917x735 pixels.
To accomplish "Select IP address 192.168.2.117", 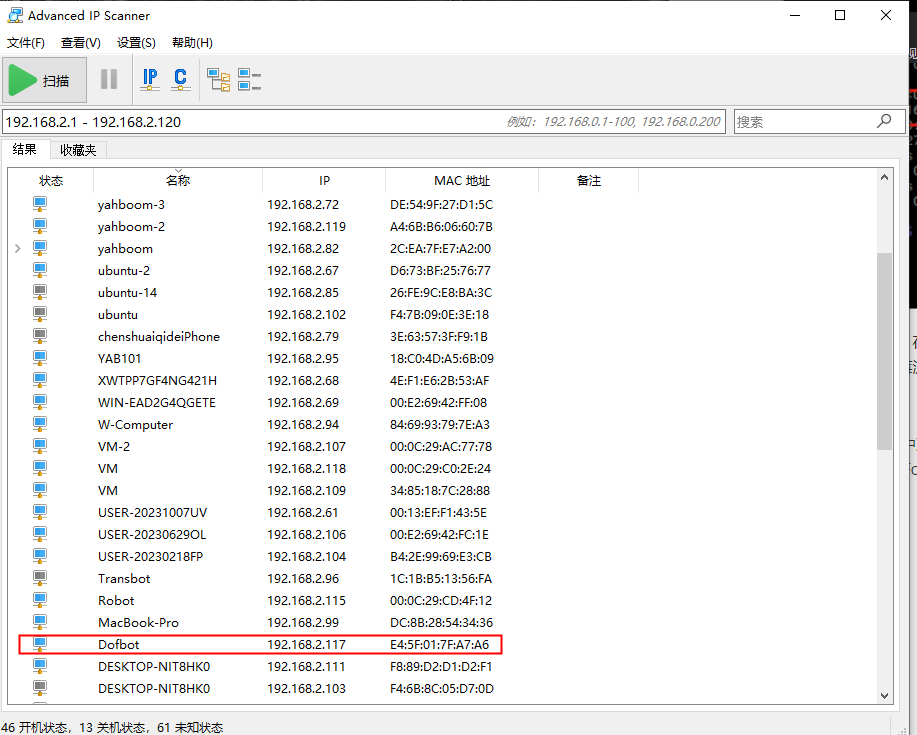I will tap(306, 644).
